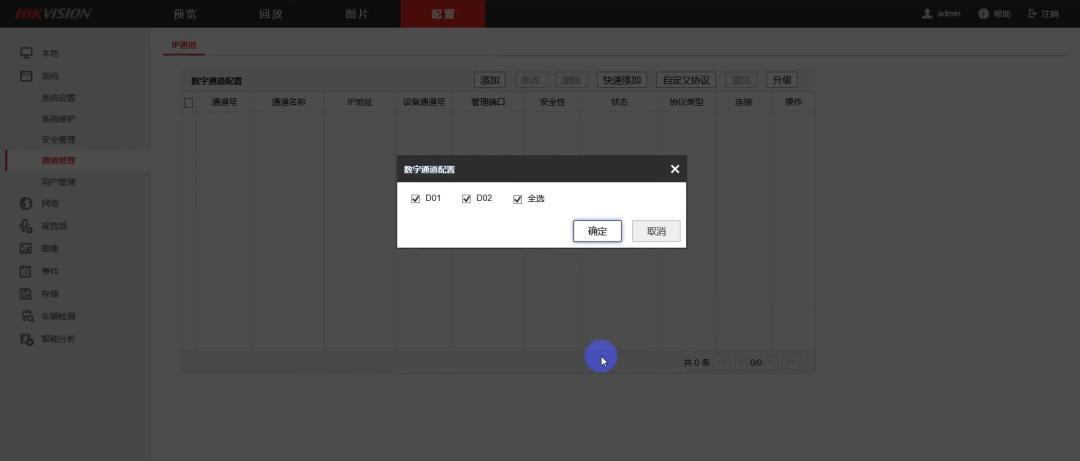Go to first page in pagination
Image resolution: width=1080 pixels, height=461 pixels.
pyautogui.click(x=721, y=362)
